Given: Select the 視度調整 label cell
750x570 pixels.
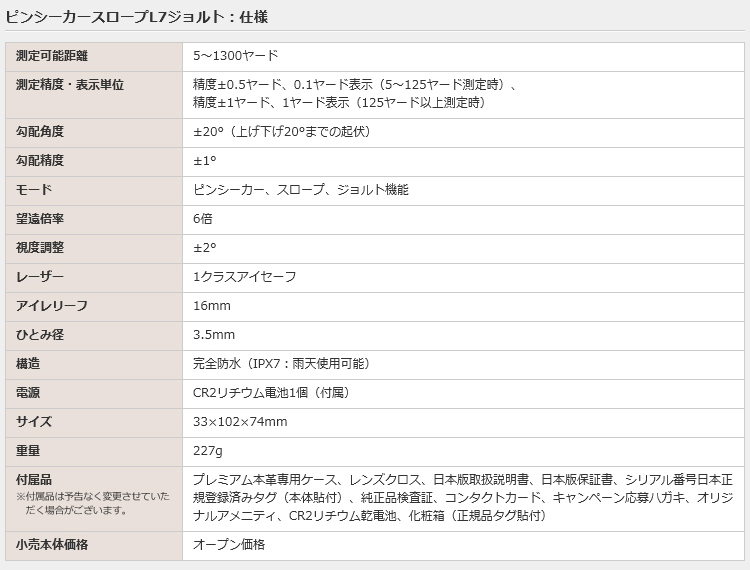Looking at the screenshot, I should click(94, 249).
